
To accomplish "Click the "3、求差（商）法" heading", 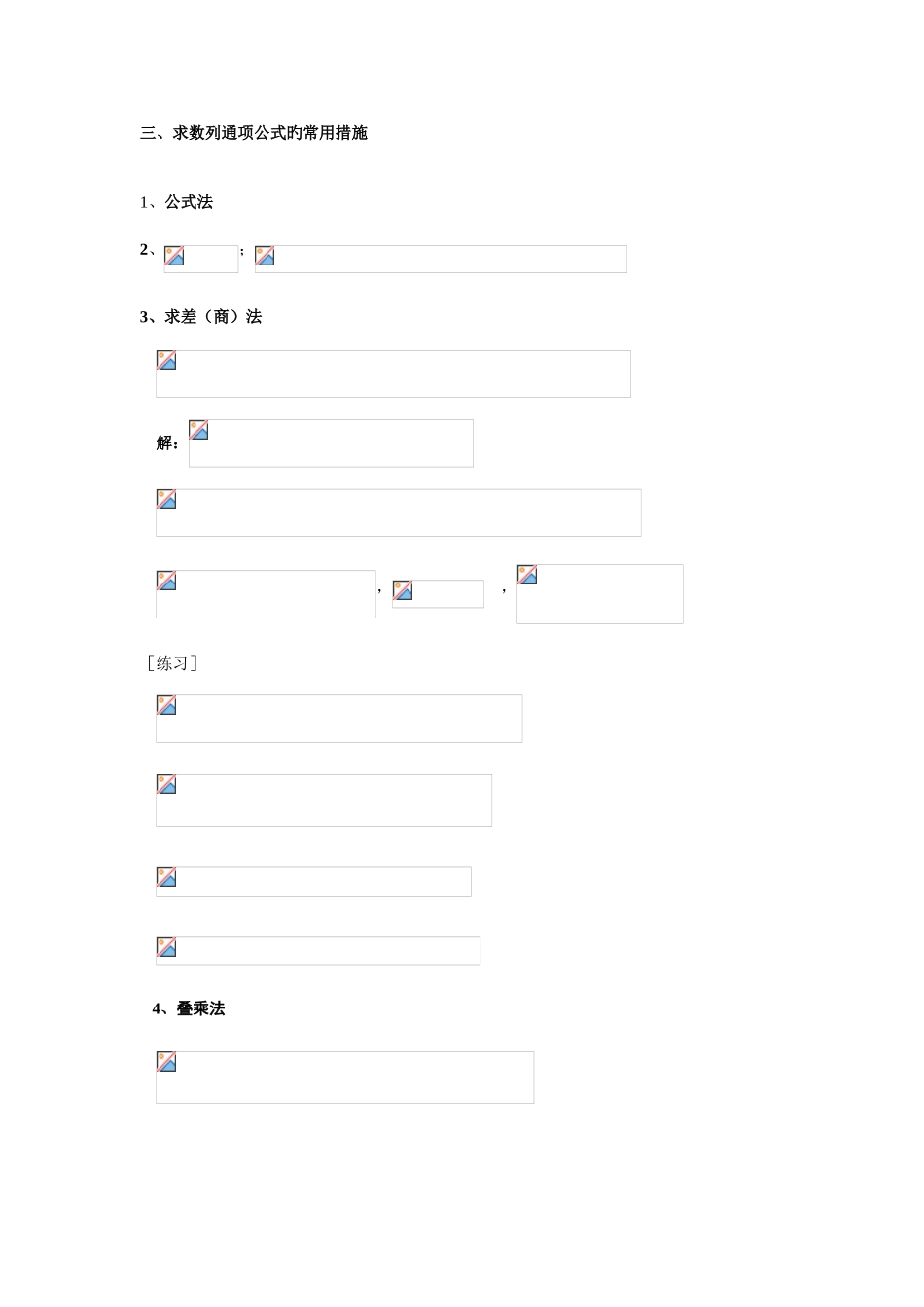I will 200,317.
